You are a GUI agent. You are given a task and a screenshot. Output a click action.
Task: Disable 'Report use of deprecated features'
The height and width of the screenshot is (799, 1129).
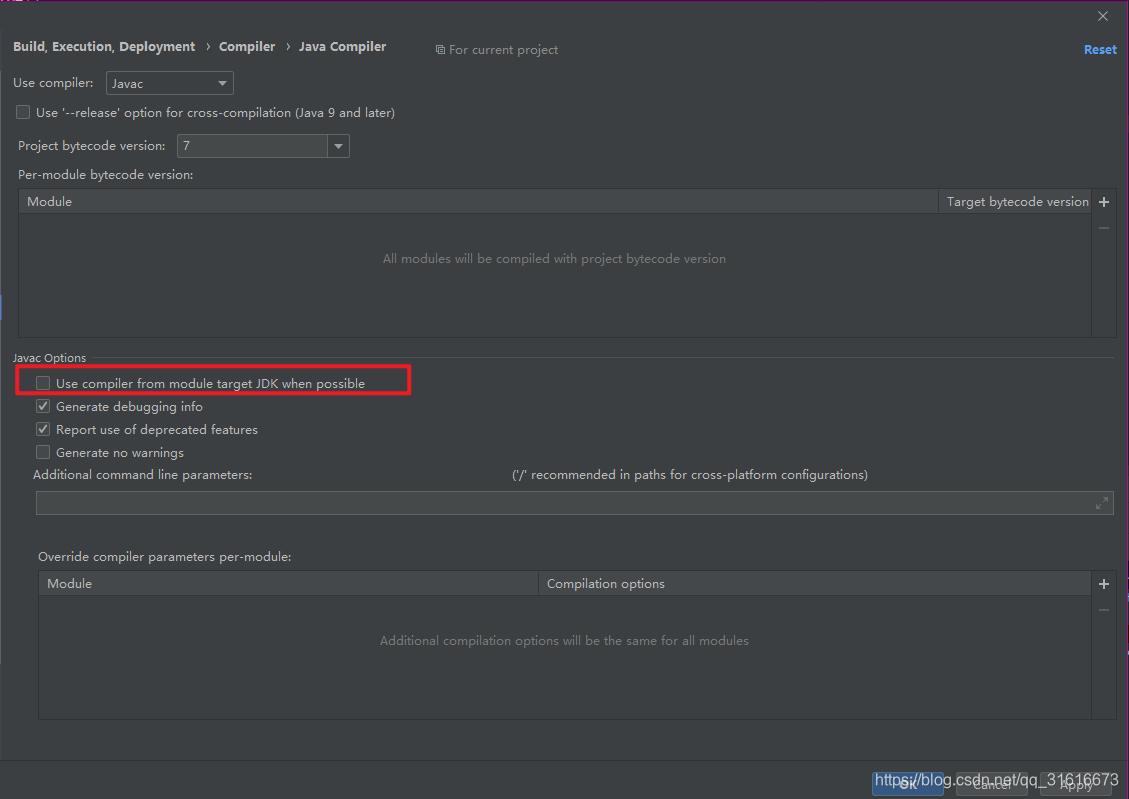42,429
